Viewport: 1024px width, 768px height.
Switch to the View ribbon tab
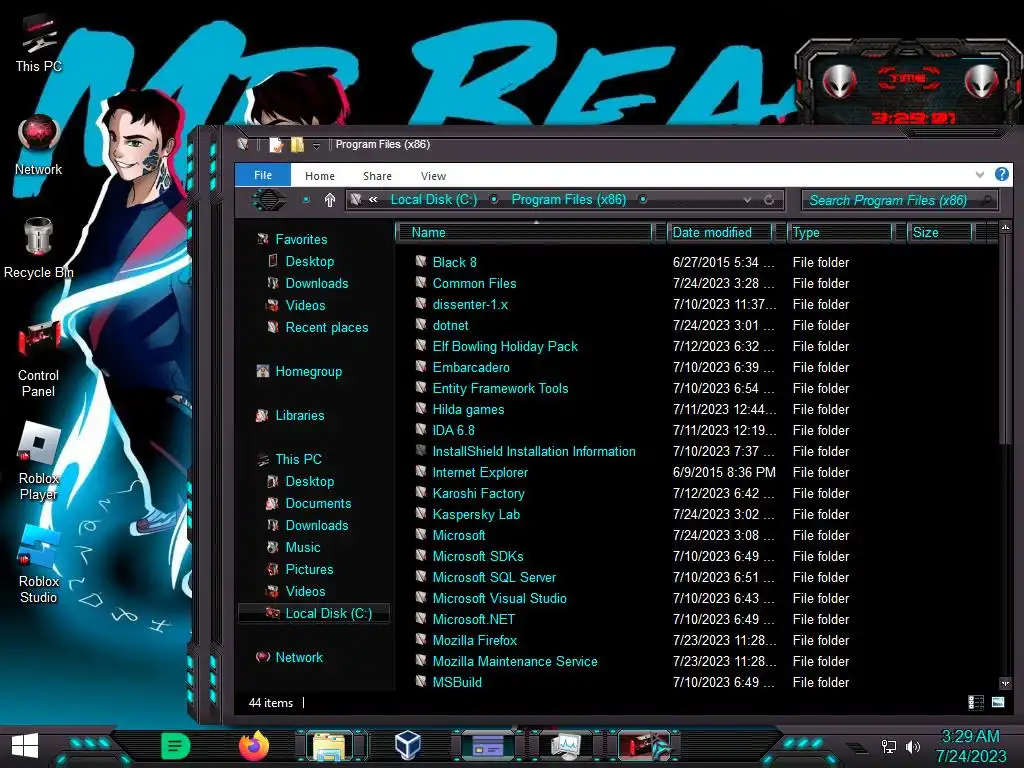tap(433, 176)
